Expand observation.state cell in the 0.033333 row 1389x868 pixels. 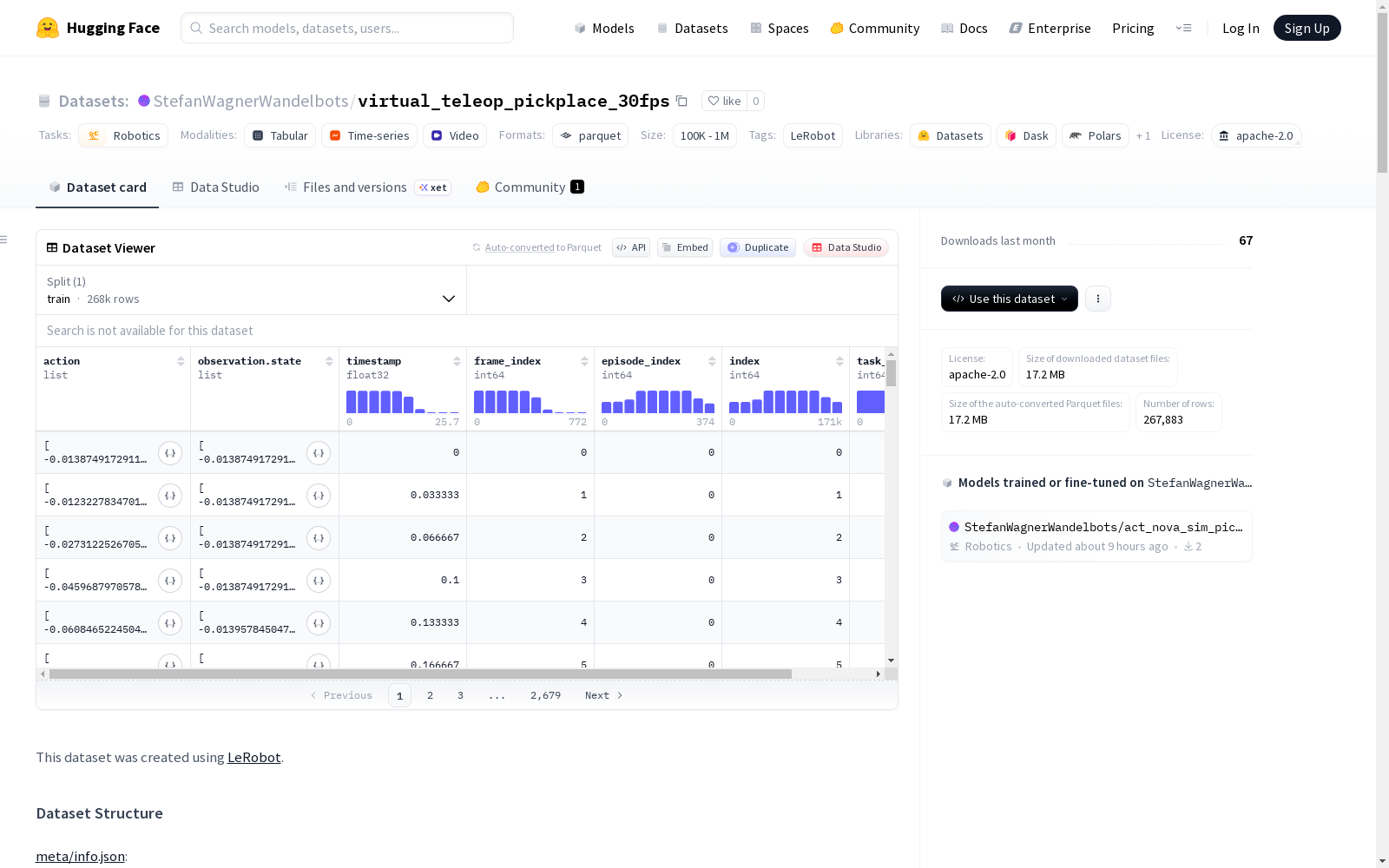point(319,496)
